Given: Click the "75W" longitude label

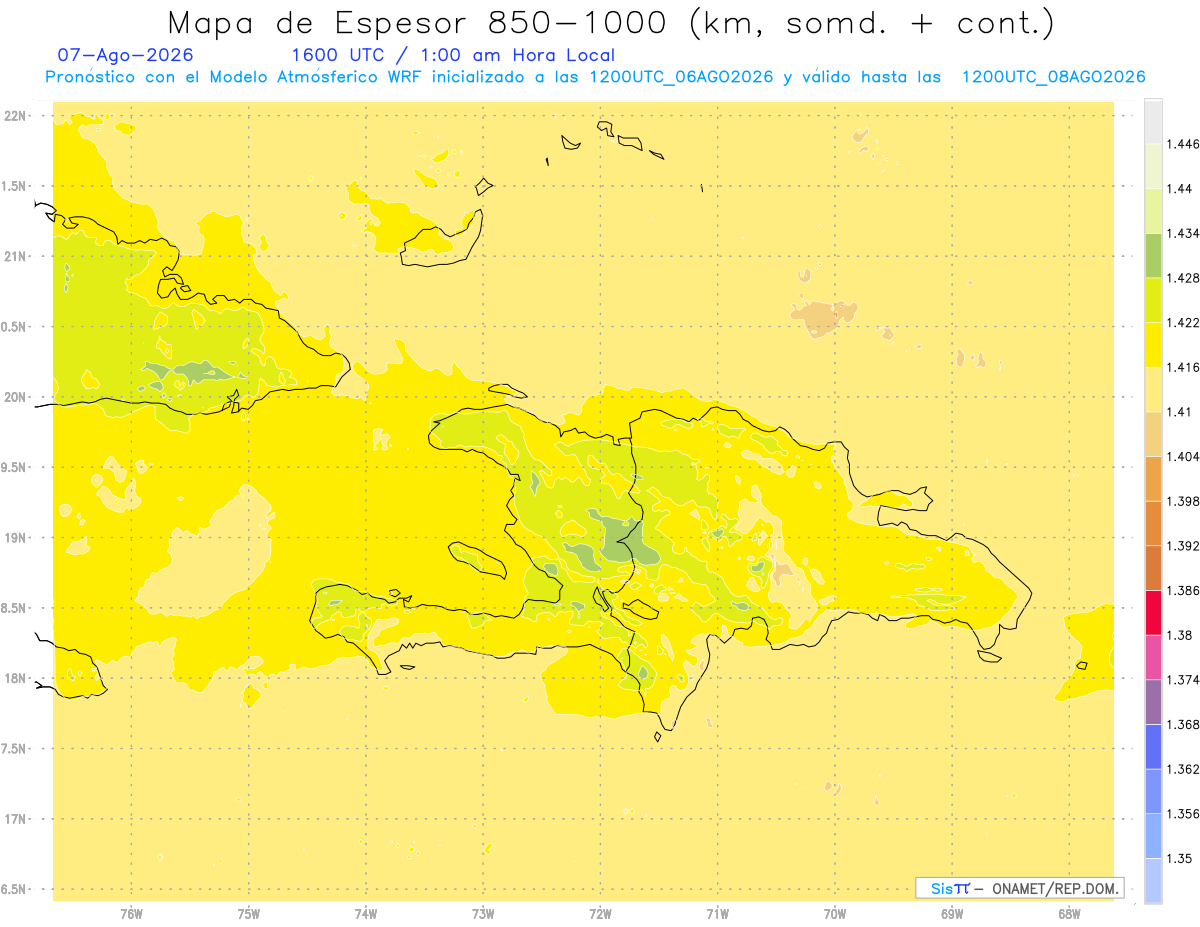Looking at the screenshot, I should coord(249,914).
